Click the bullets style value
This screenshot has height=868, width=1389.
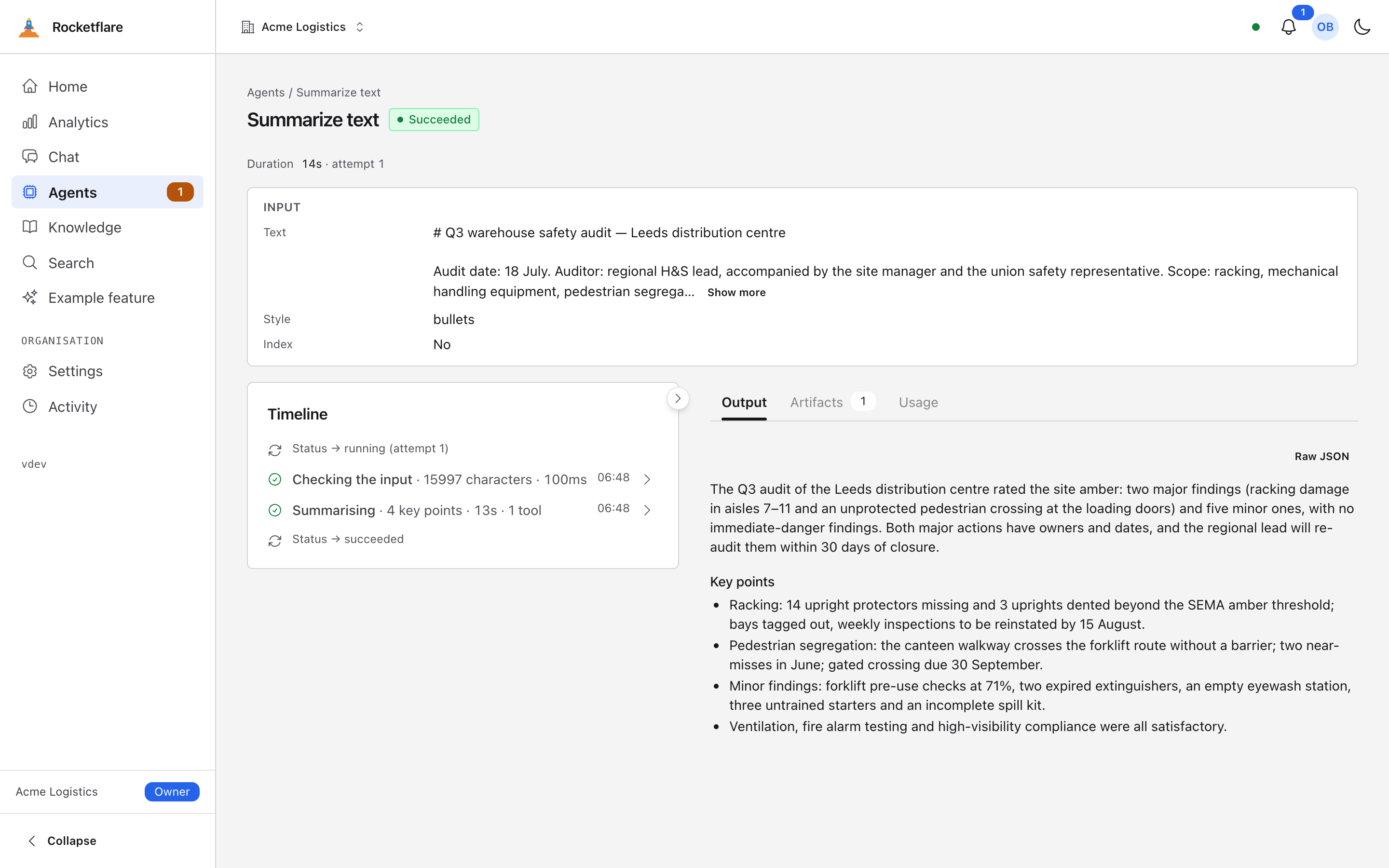point(453,319)
